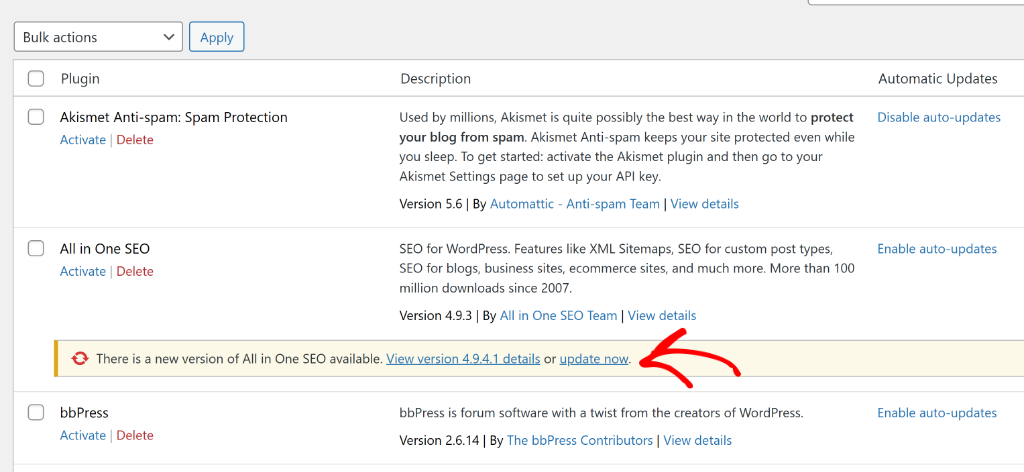Viewport: 1024px width, 472px height.
Task: Open All in One SEO Team author link
Action: coord(558,315)
